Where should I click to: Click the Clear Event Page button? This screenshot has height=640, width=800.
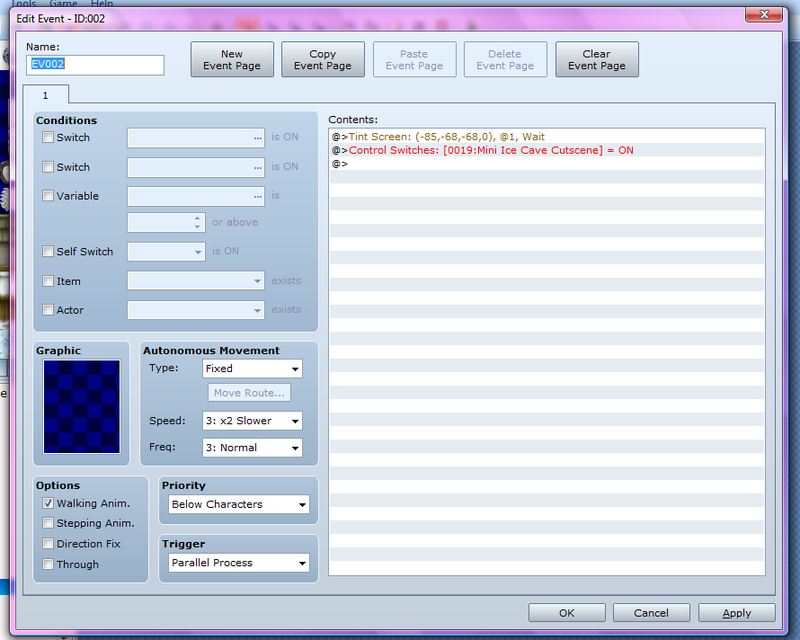[x=597, y=60]
